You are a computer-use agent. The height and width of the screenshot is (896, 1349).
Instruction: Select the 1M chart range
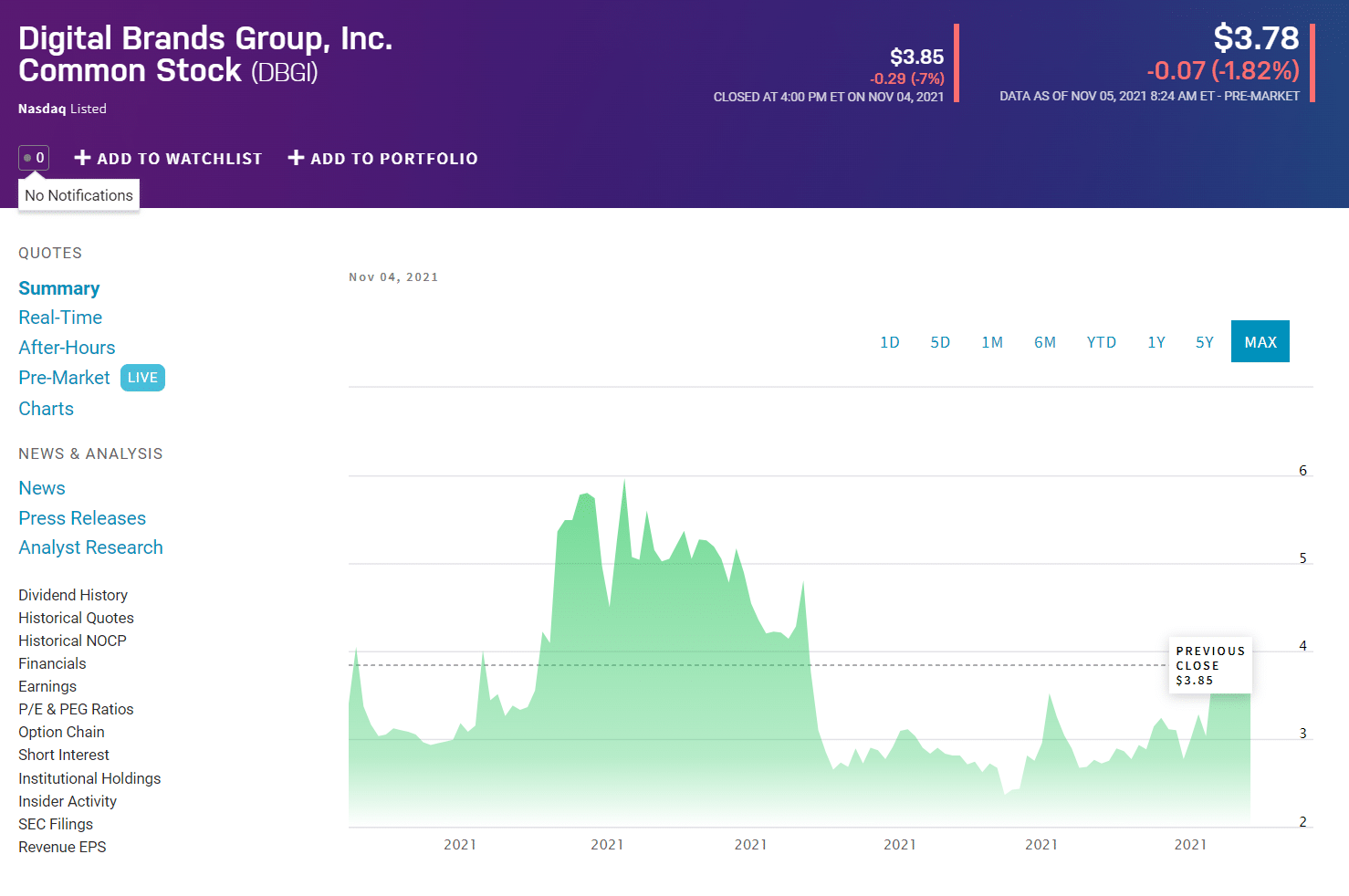point(992,342)
